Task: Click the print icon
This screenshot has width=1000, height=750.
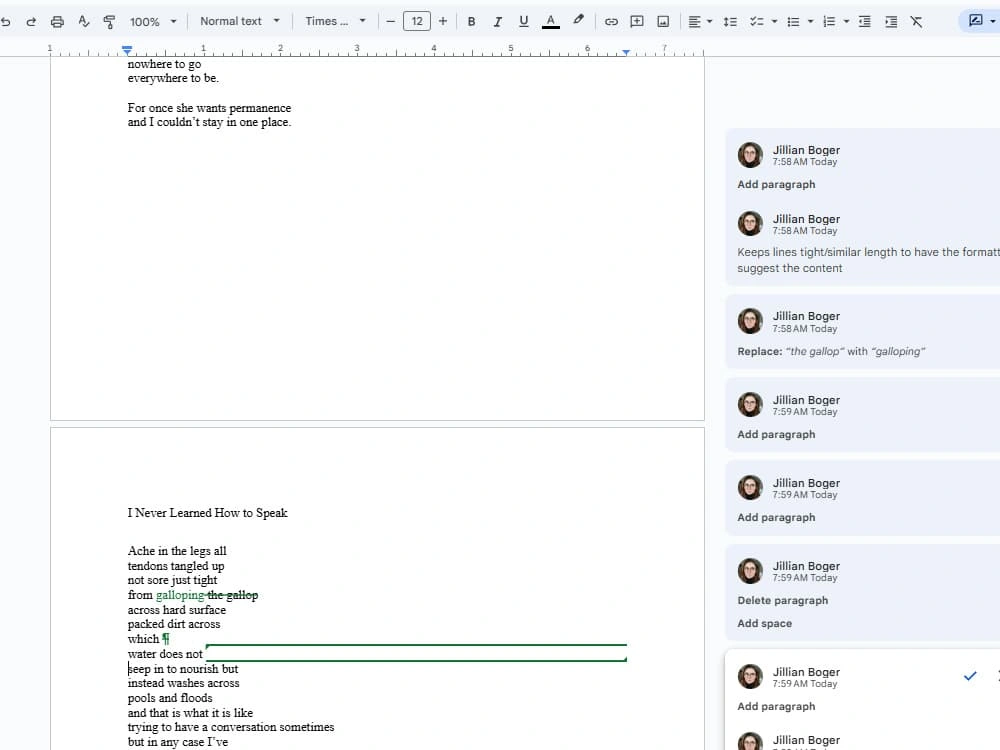Action: pyautogui.click(x=57, y=22)
